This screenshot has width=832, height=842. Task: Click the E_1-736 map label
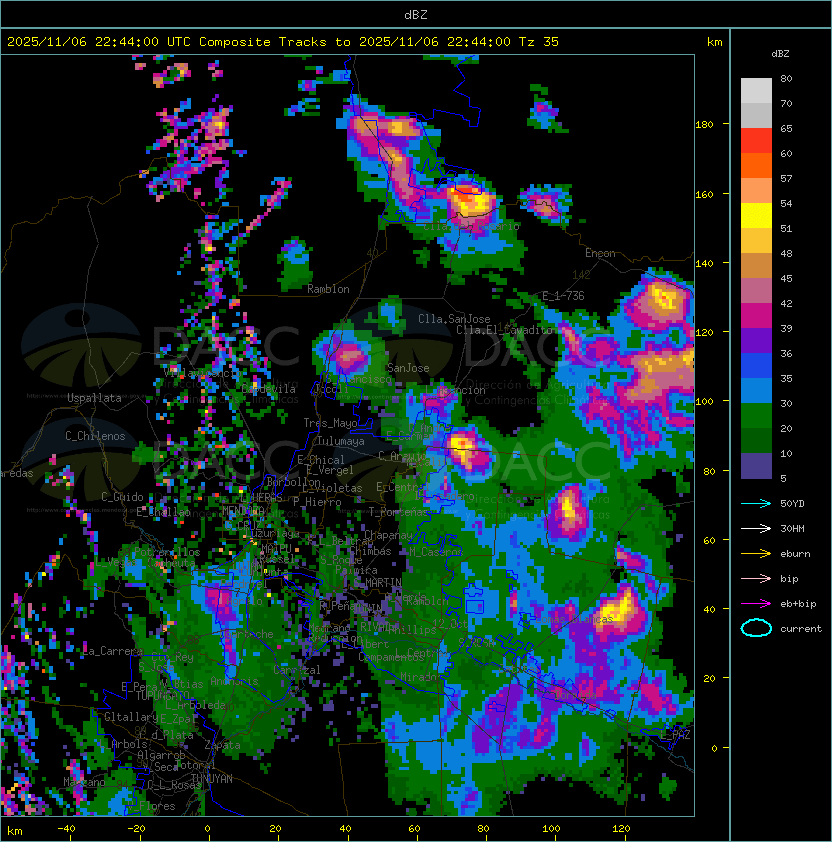click(x=563, y=296)
